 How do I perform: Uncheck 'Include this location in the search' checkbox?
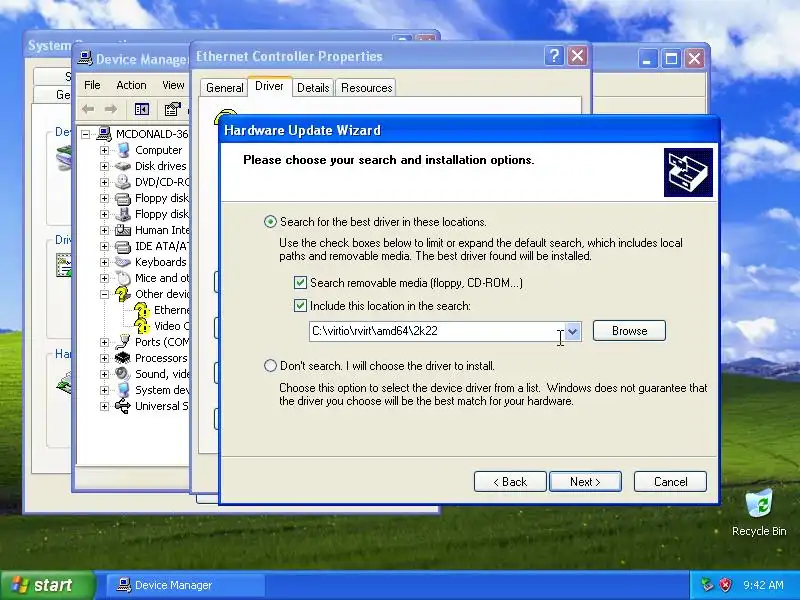tap(301, 306)
